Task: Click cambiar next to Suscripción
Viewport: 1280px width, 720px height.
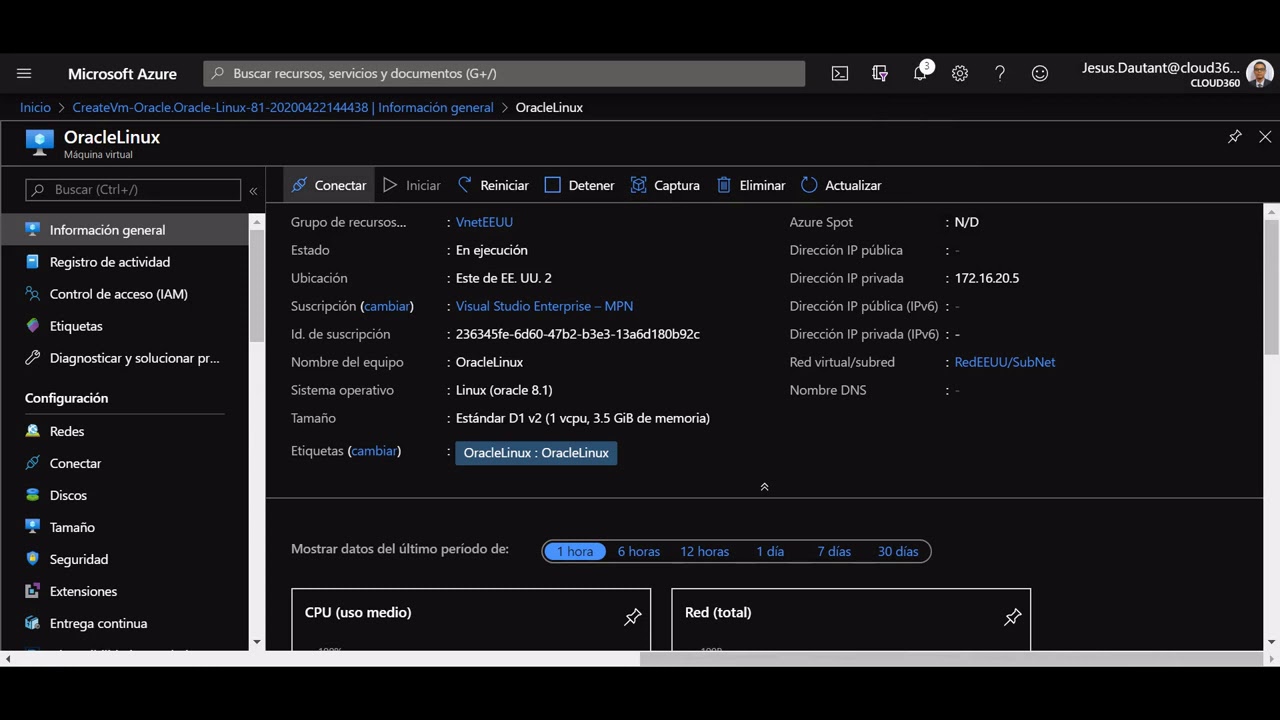Action: tap(388, 306)
